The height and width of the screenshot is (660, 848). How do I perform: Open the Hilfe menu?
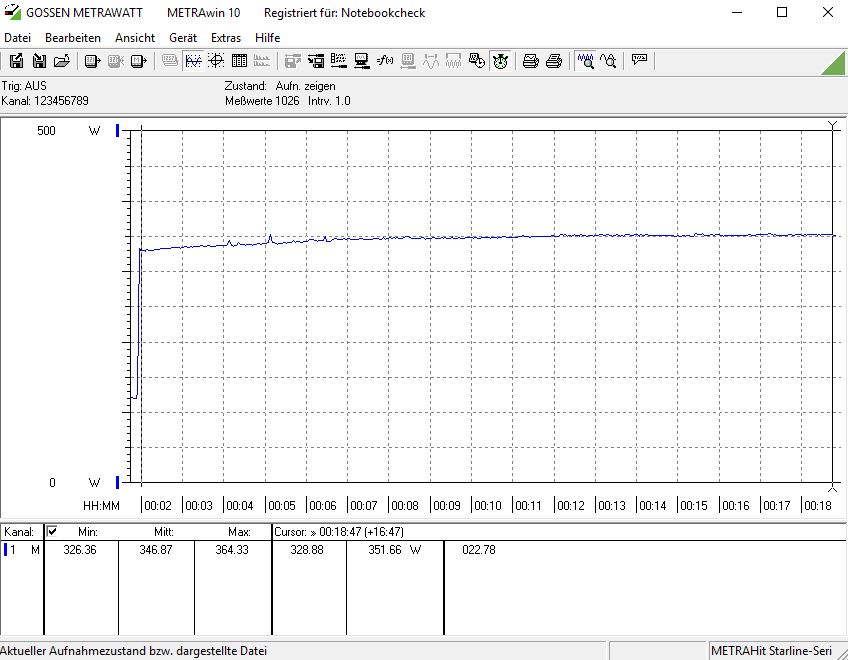(x=267, y=37)
